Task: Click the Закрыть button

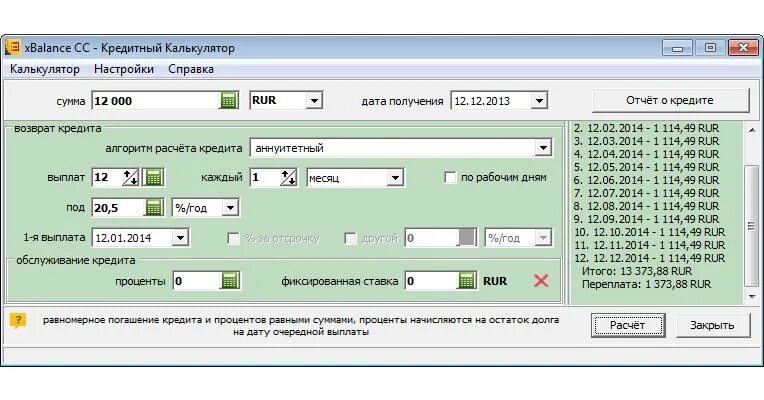Action: [x=712, y=325]
